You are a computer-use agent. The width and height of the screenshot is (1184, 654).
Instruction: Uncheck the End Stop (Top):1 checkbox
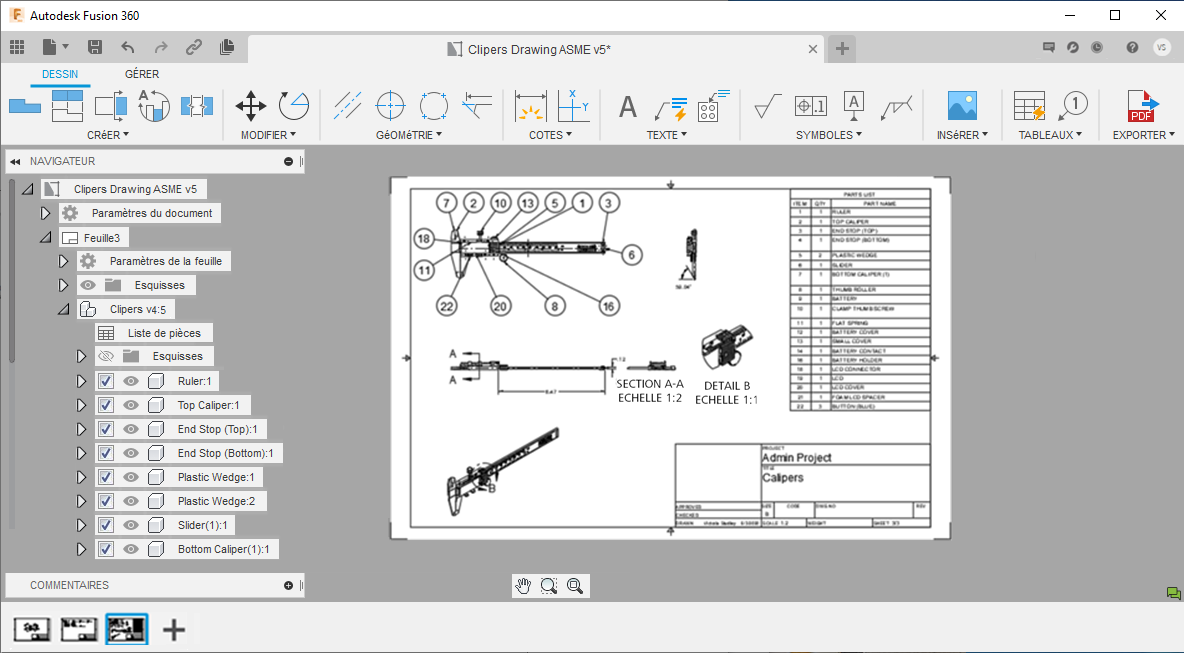tap(105, 429)
